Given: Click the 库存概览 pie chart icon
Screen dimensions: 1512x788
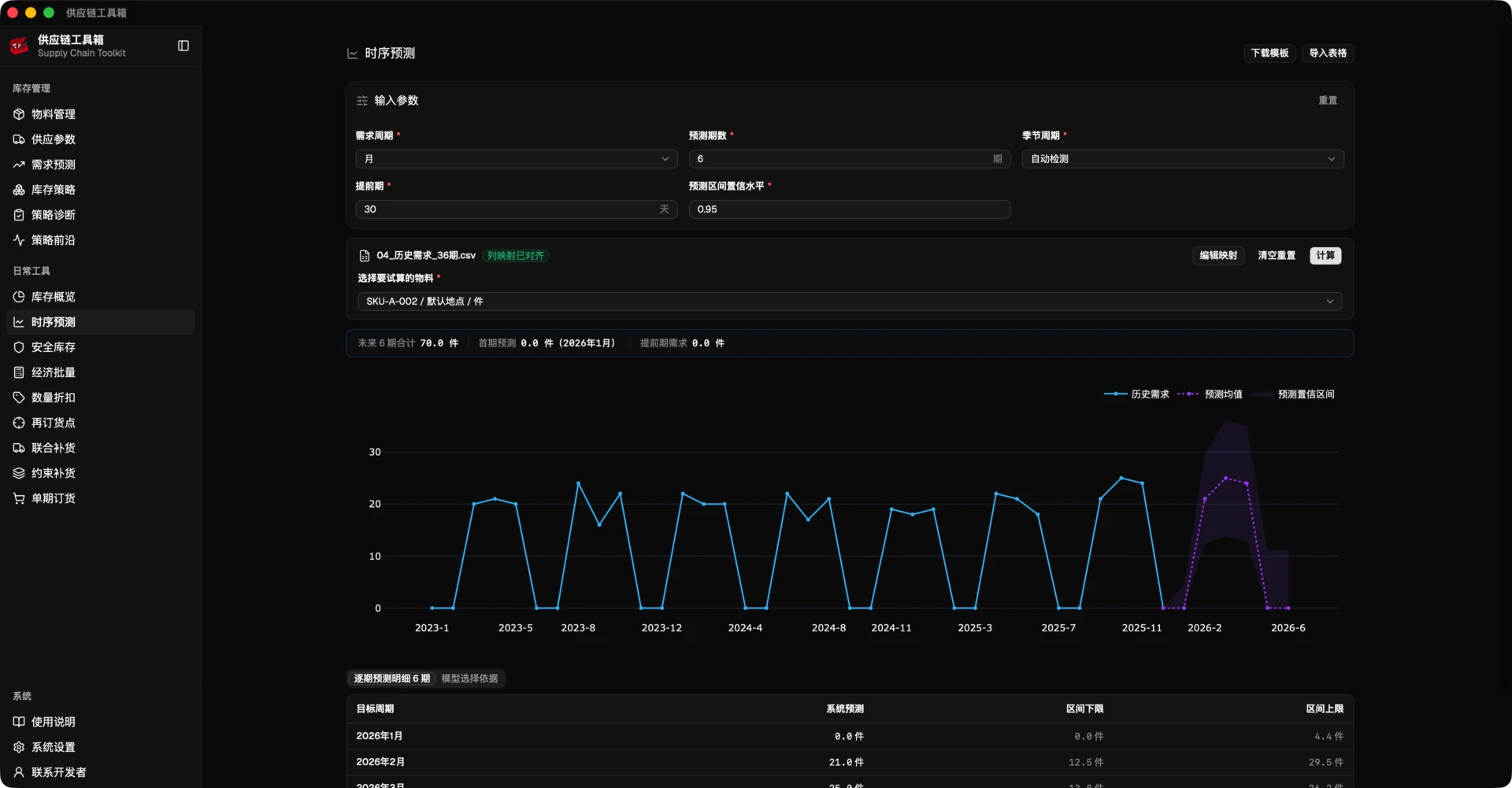Looking at the screenshot, I should [19, 297].
